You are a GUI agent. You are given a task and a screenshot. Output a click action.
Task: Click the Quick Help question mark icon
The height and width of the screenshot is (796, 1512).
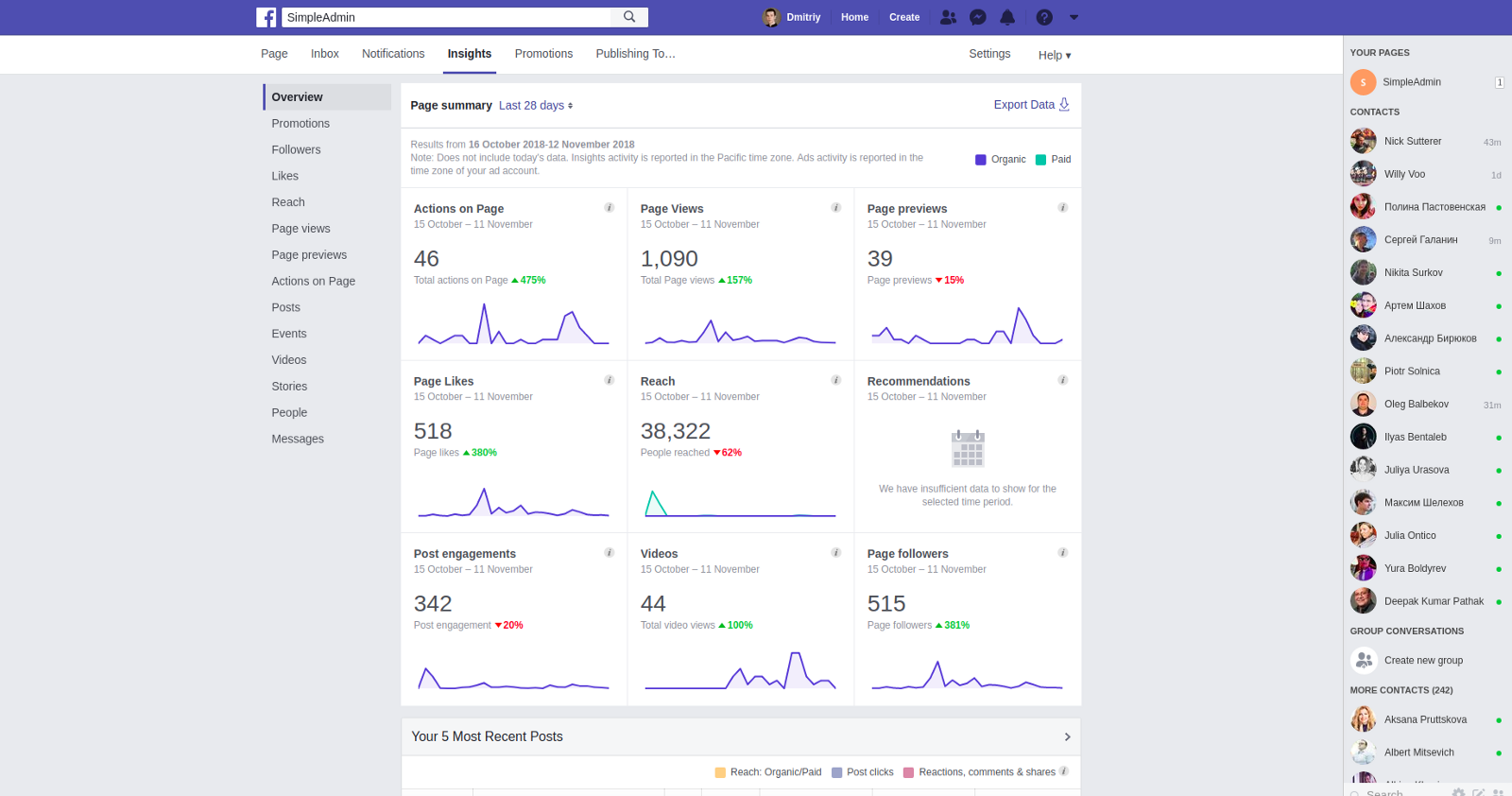(1044, 17)
